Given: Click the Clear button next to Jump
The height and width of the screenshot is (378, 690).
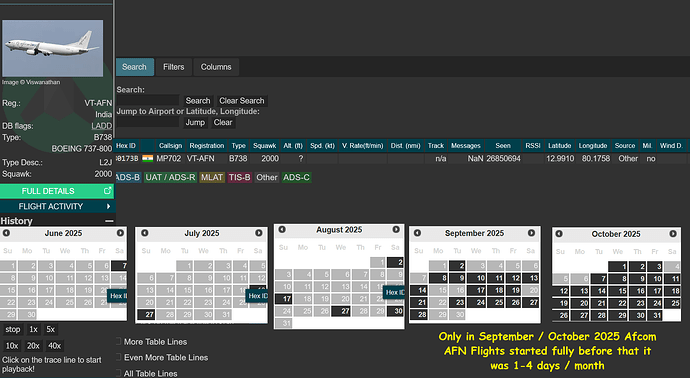Looking at the screenshot, I should pos(223,122).
